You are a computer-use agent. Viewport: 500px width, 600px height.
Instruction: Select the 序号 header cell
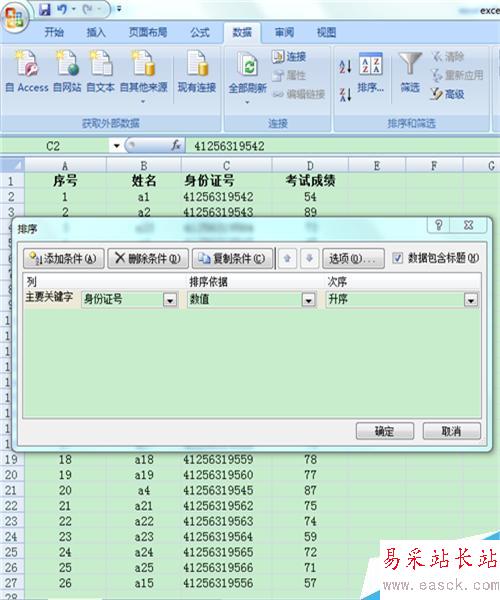coord(65,181)
